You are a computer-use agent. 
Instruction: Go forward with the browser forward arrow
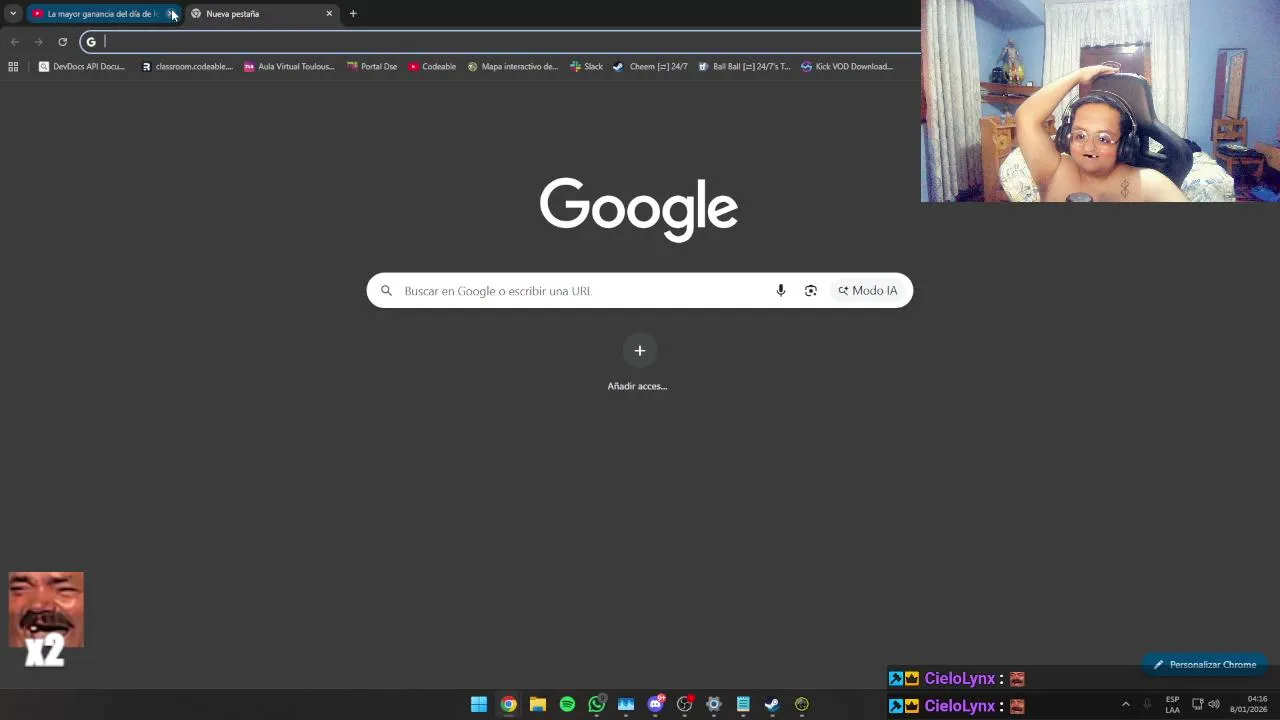(x=38, y=42)
